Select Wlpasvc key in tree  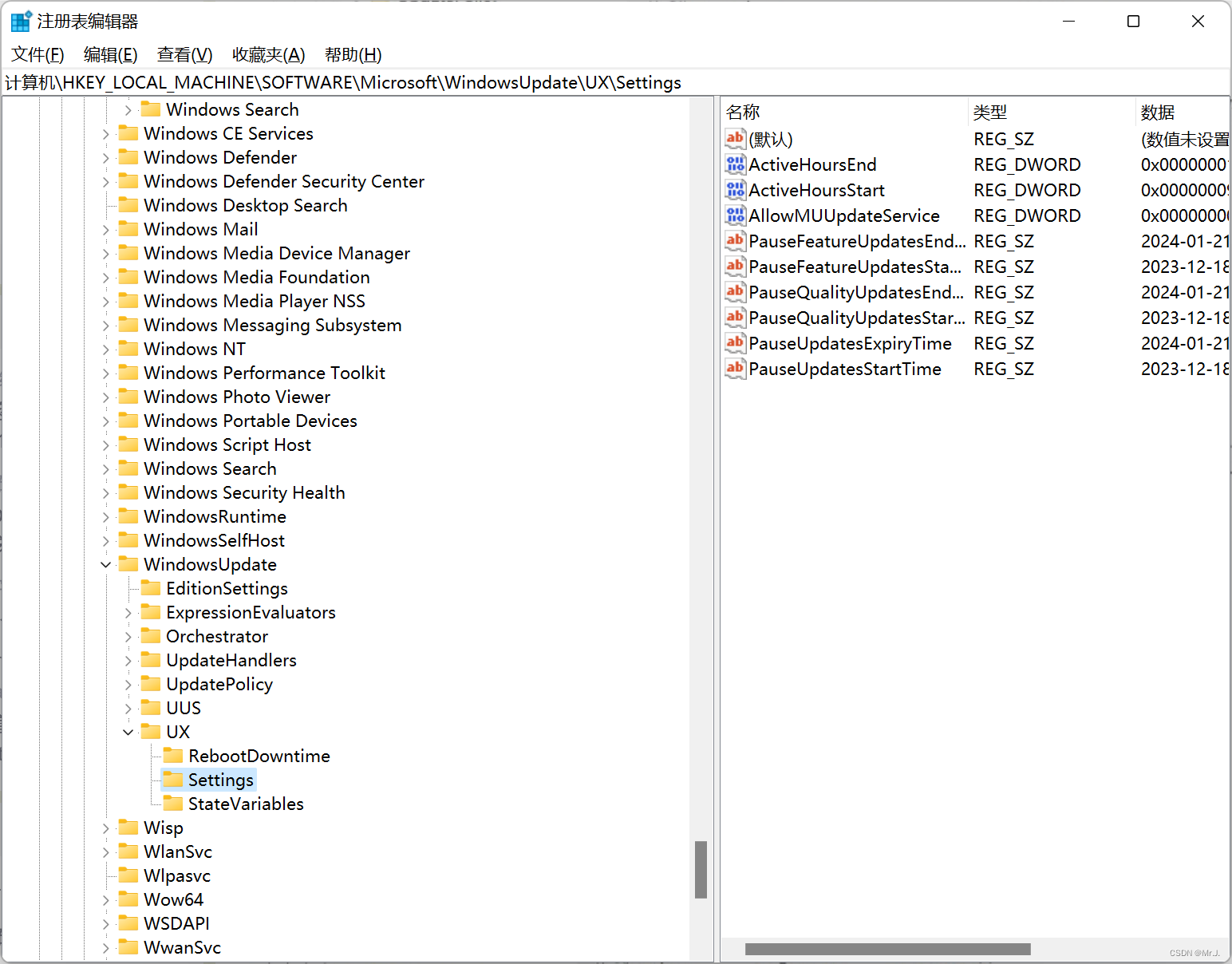pos(177,875)
